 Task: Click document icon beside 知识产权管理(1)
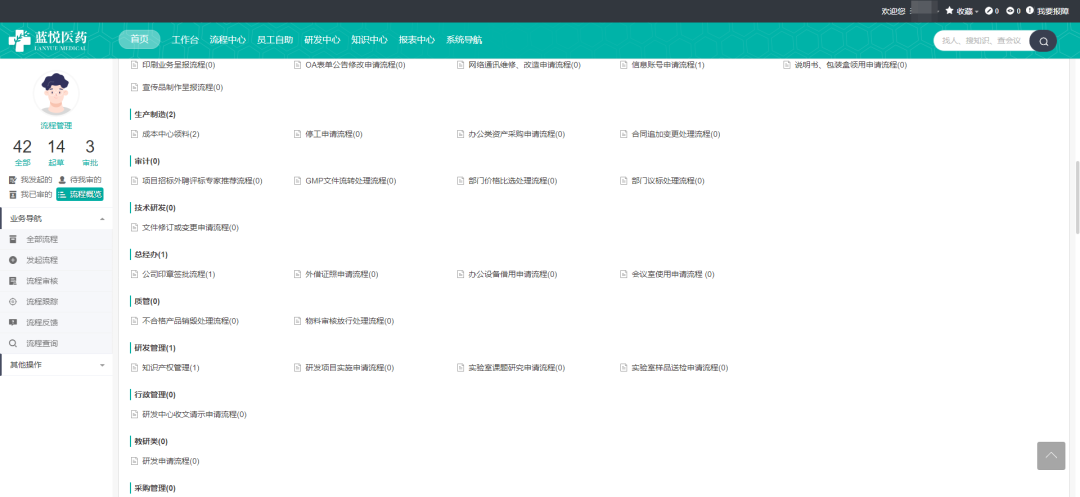(134, 368)
